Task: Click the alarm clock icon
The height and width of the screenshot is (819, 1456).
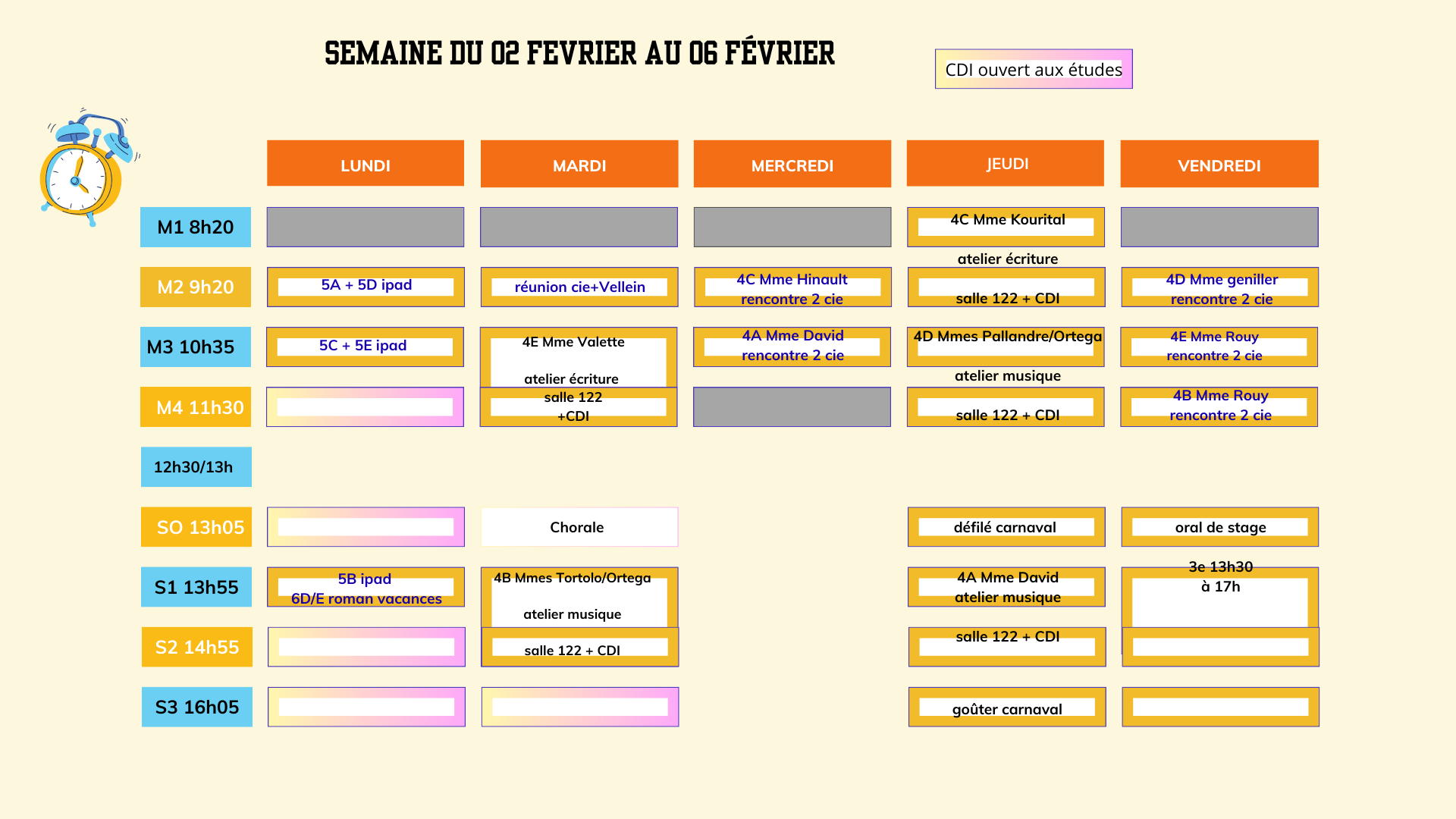Action: (86, 169)
